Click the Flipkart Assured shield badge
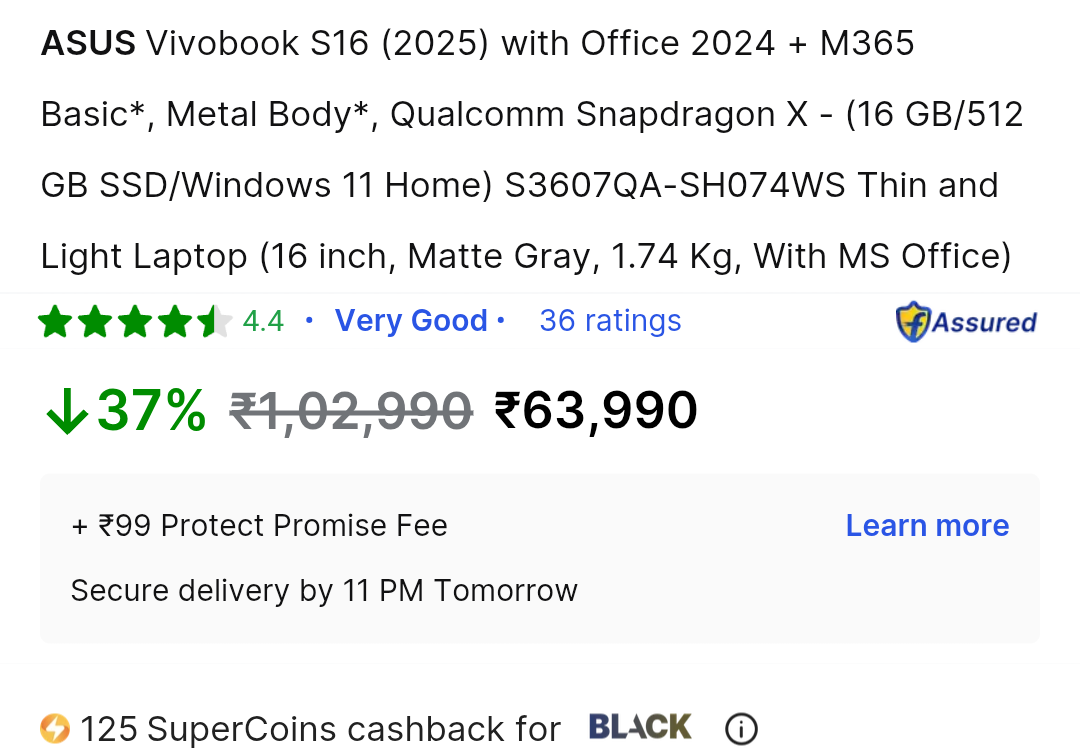1080x756 pixels. [966, 322]
